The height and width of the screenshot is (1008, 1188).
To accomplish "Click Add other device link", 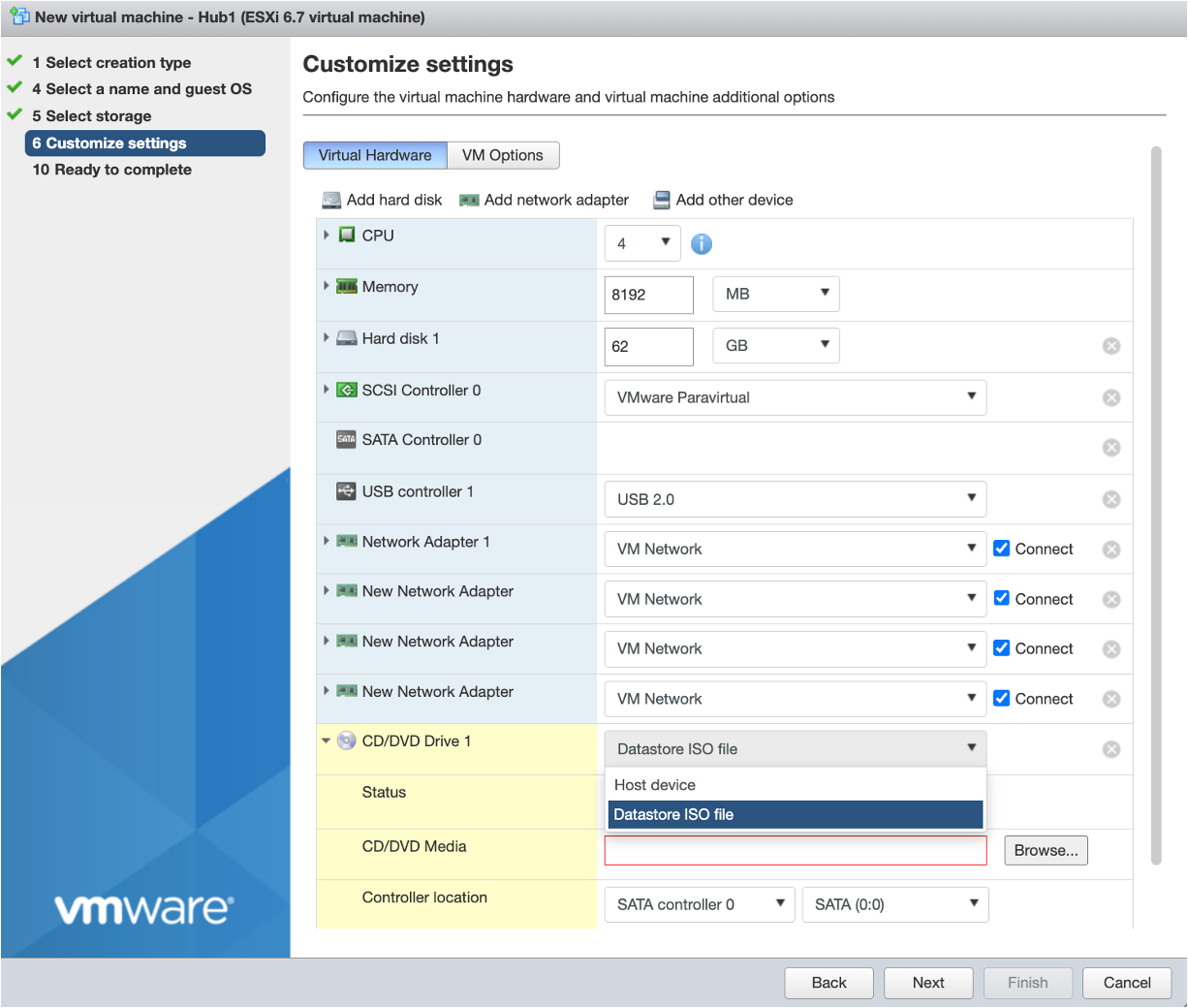I will (735, 200).
